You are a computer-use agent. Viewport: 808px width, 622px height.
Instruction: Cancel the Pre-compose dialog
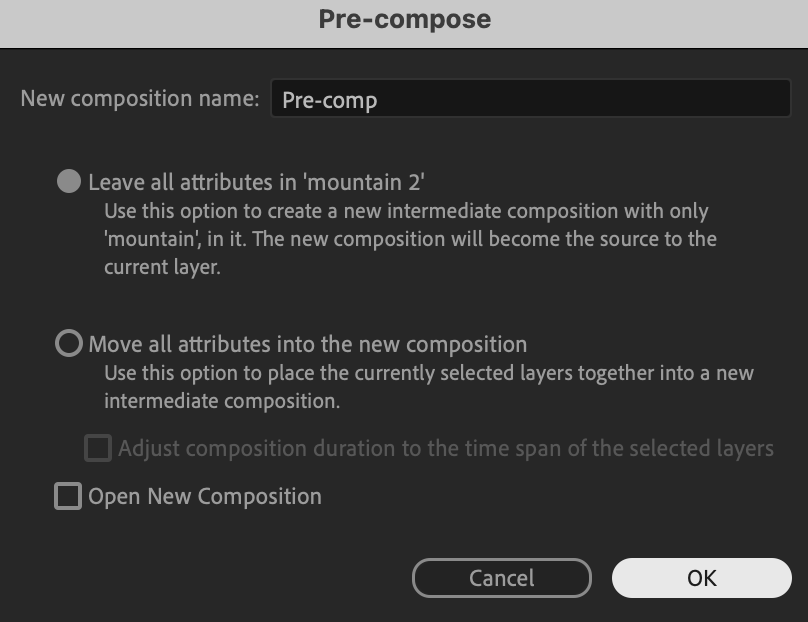[501, 578]
